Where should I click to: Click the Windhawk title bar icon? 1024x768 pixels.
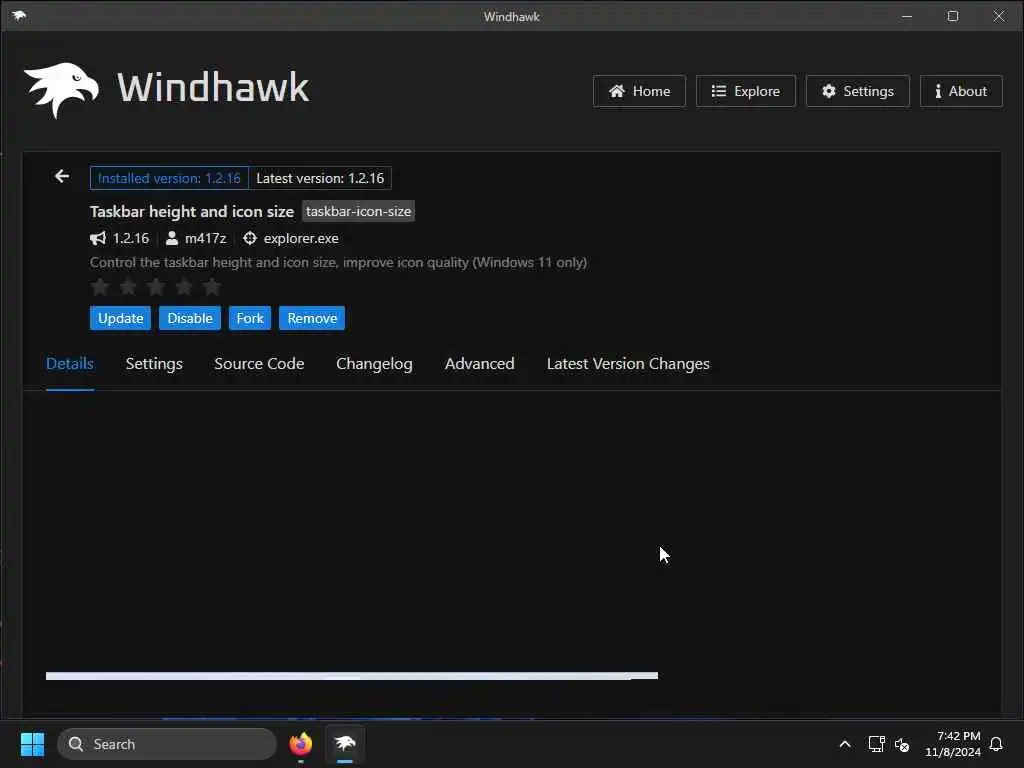click(x=19, y=16)
